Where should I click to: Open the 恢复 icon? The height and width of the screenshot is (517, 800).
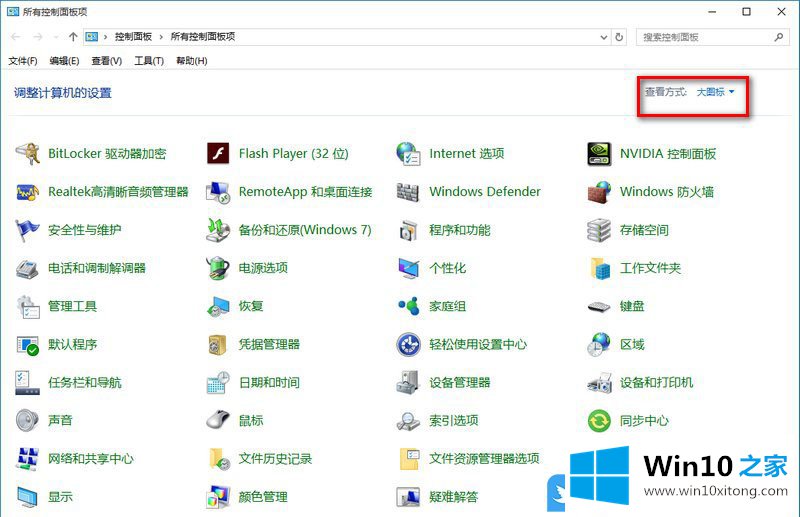(x=218, y=306)
